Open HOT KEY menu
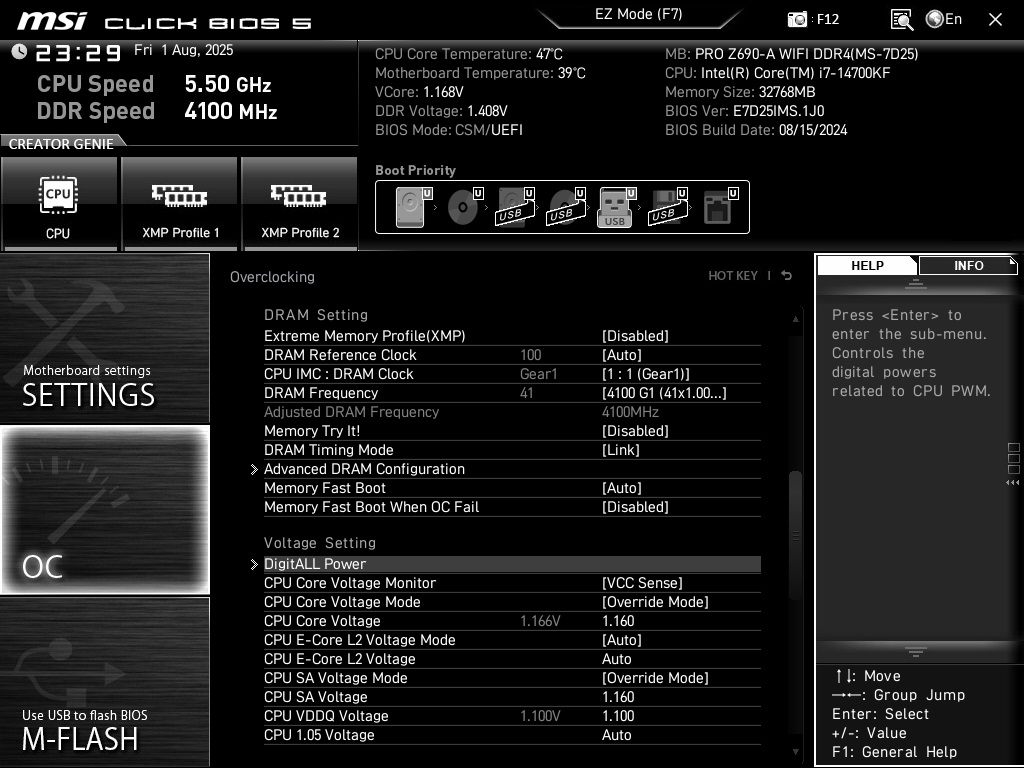The width and height of the screenshot is (1024, 768). click(x=733, y=276)
